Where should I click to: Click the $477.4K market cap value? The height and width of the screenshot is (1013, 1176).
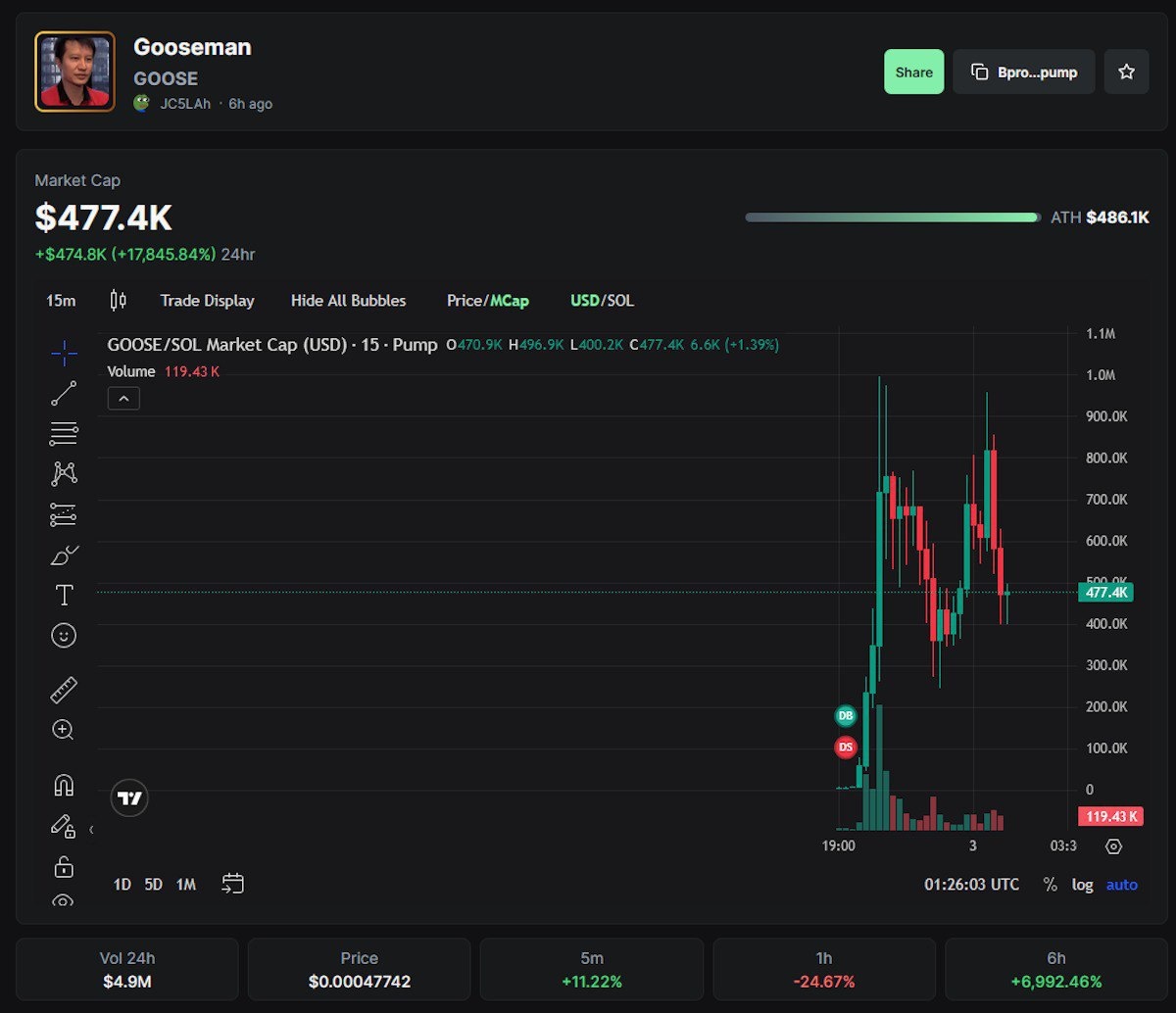pos(103,217)
